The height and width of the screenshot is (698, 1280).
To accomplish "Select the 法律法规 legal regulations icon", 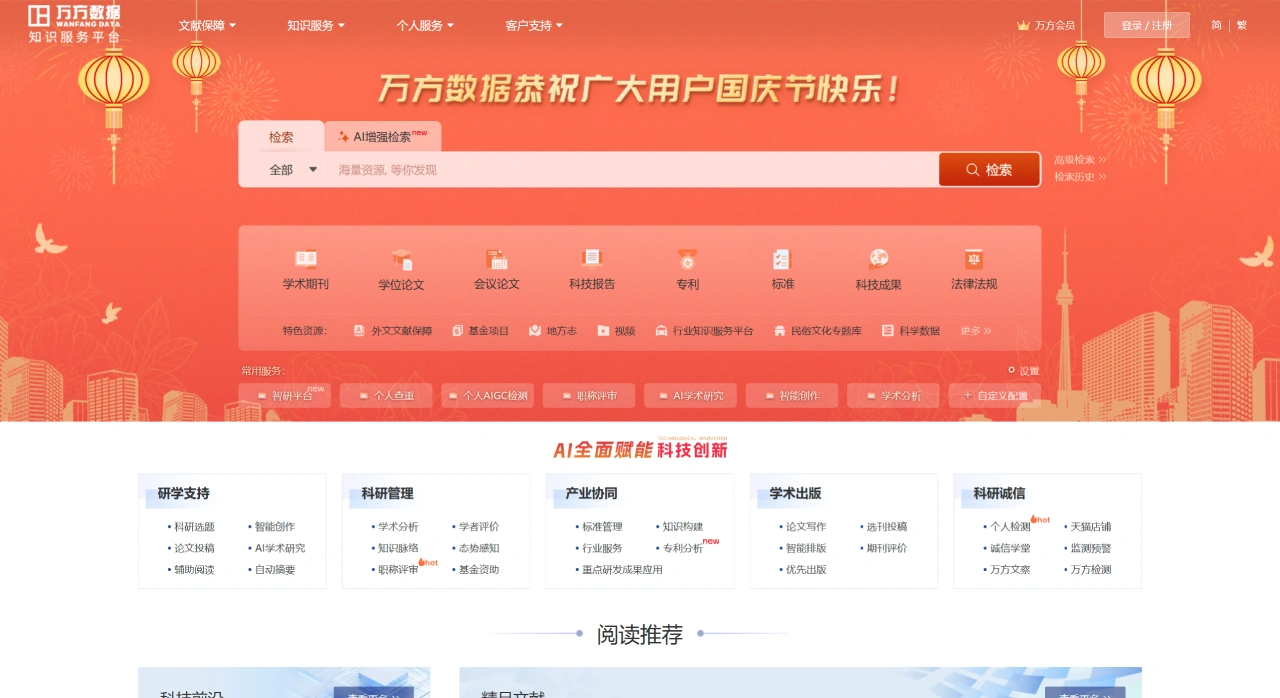I will [972, 268].
